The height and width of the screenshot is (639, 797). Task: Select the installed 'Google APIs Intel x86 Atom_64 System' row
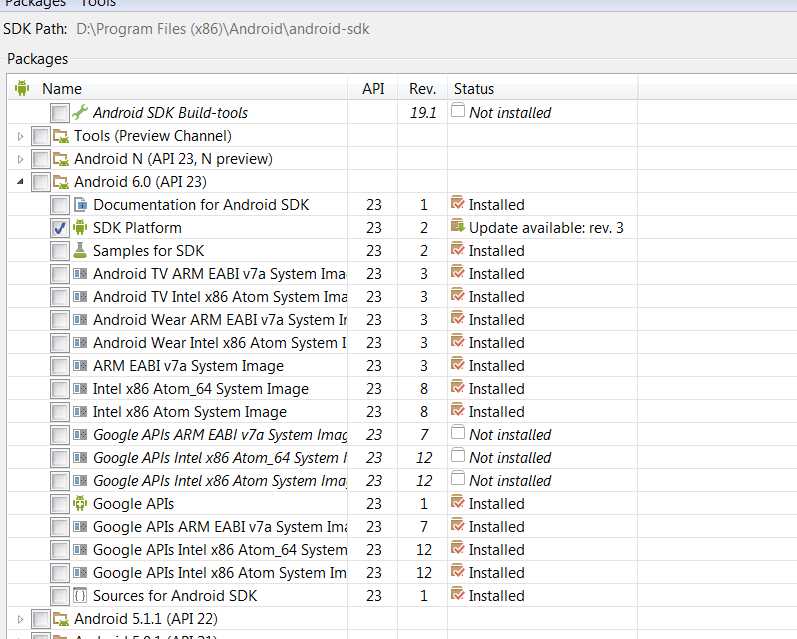(x=220, y=550)
